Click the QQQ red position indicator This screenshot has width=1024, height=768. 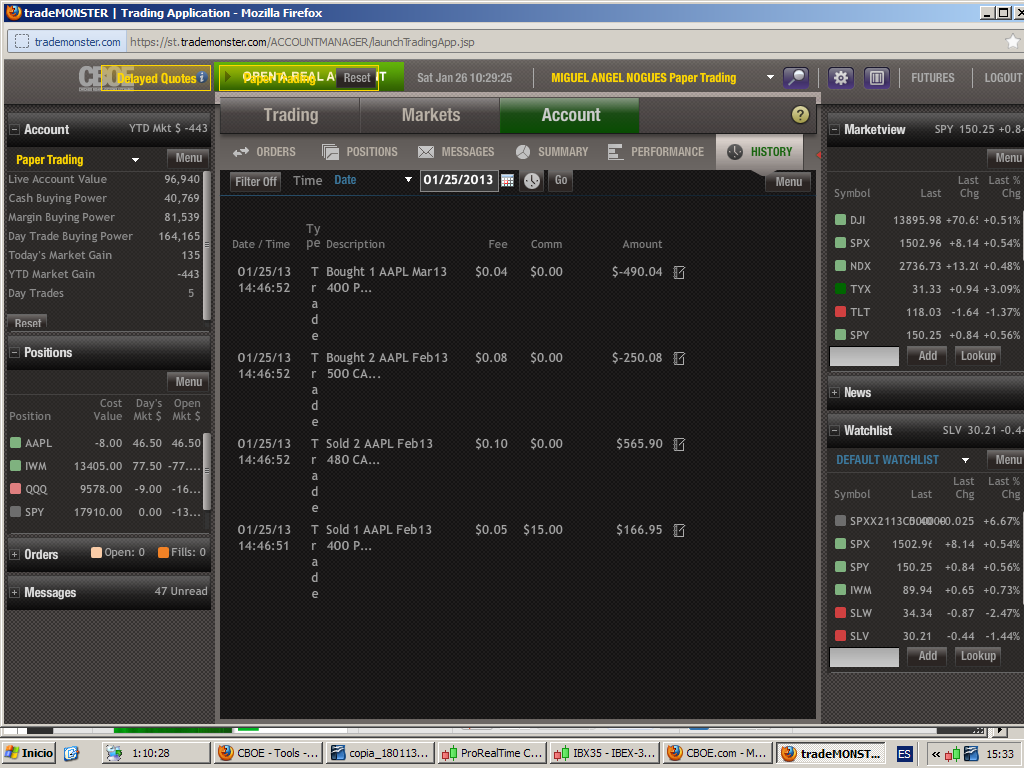16,489
